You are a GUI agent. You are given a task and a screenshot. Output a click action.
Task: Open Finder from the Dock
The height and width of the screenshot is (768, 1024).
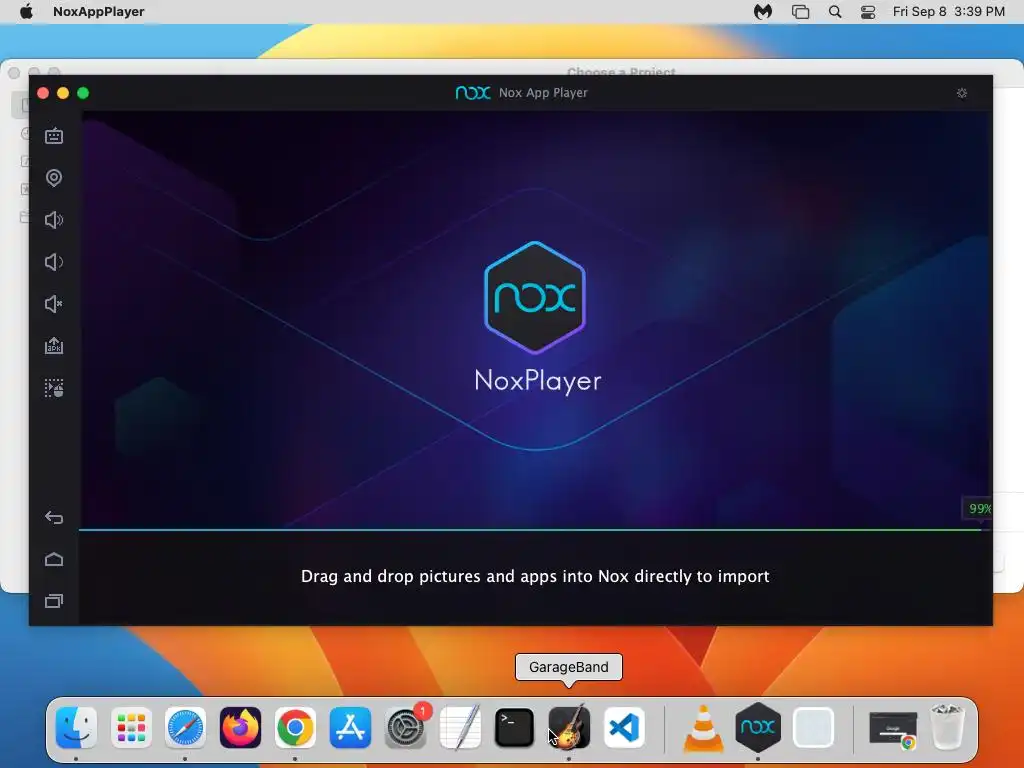point(76,727)
